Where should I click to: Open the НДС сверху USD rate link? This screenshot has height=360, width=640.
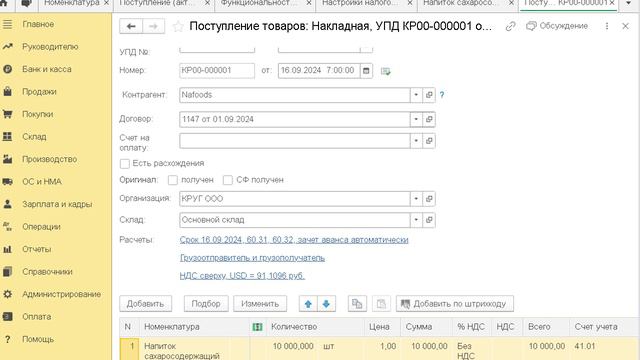[x=242, y=276]
